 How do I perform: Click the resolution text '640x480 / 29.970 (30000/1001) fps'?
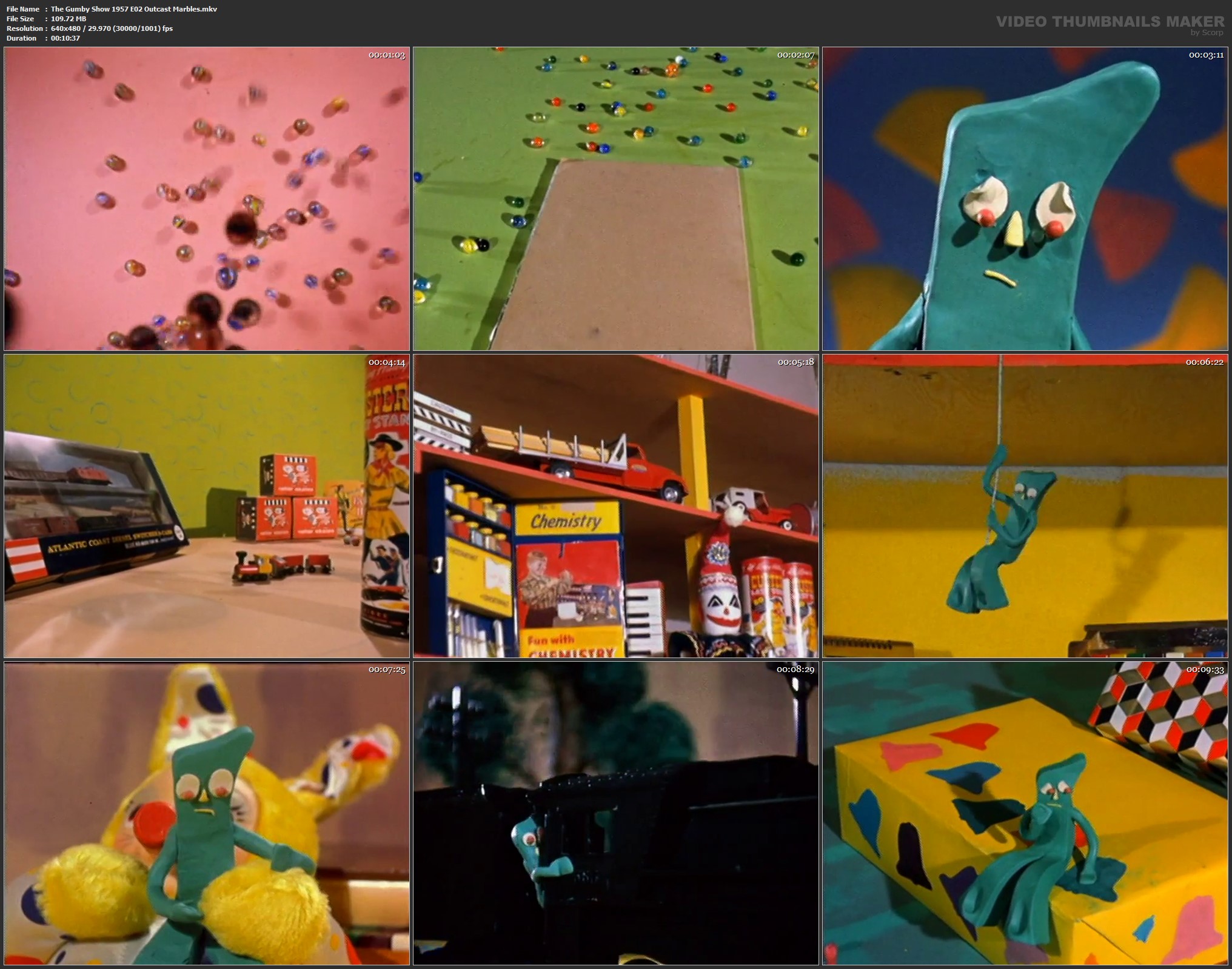coord(112,28)
